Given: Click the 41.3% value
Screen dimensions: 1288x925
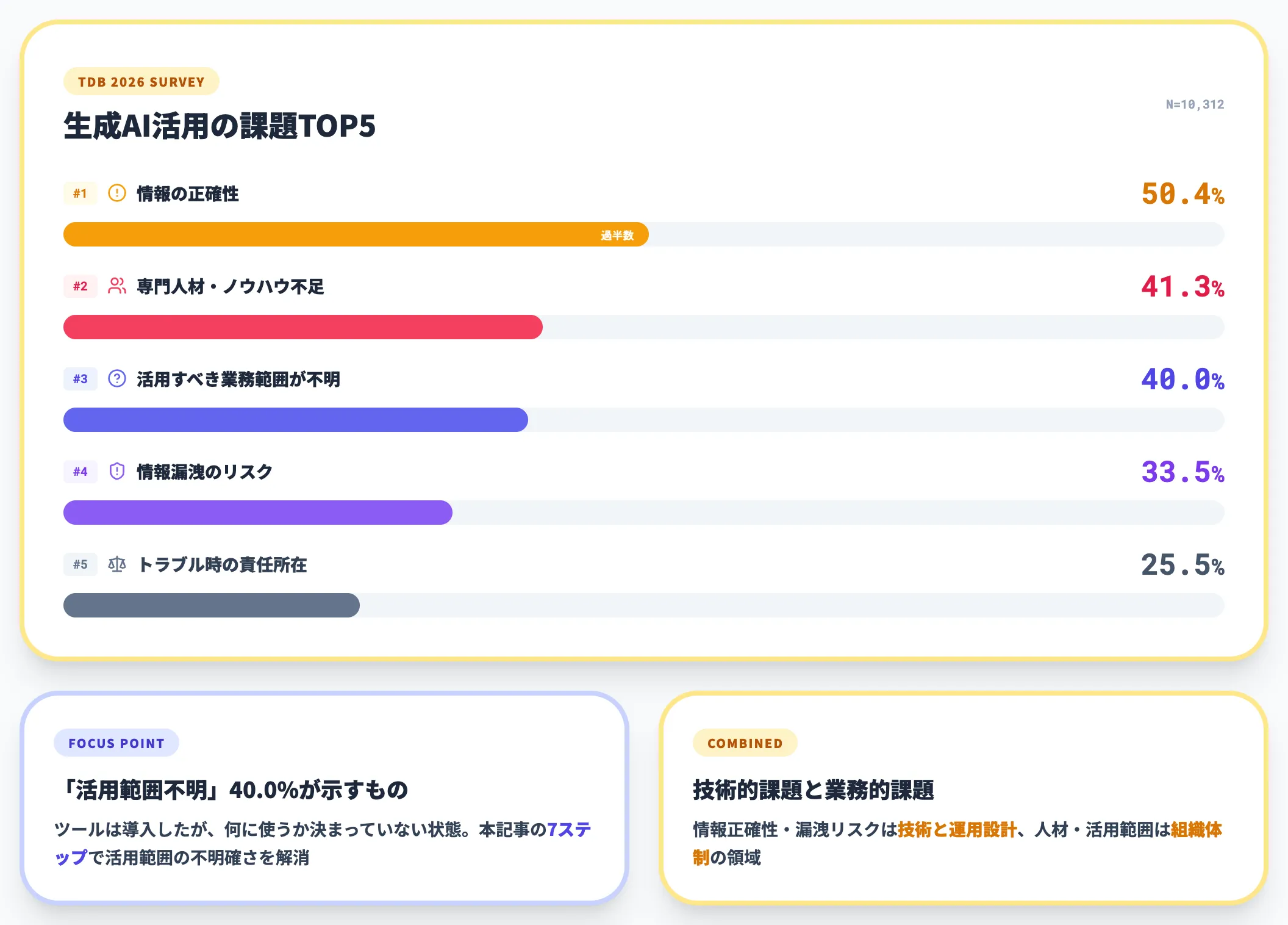Looking at the screenshot, I should click(x=1182, y=287).
